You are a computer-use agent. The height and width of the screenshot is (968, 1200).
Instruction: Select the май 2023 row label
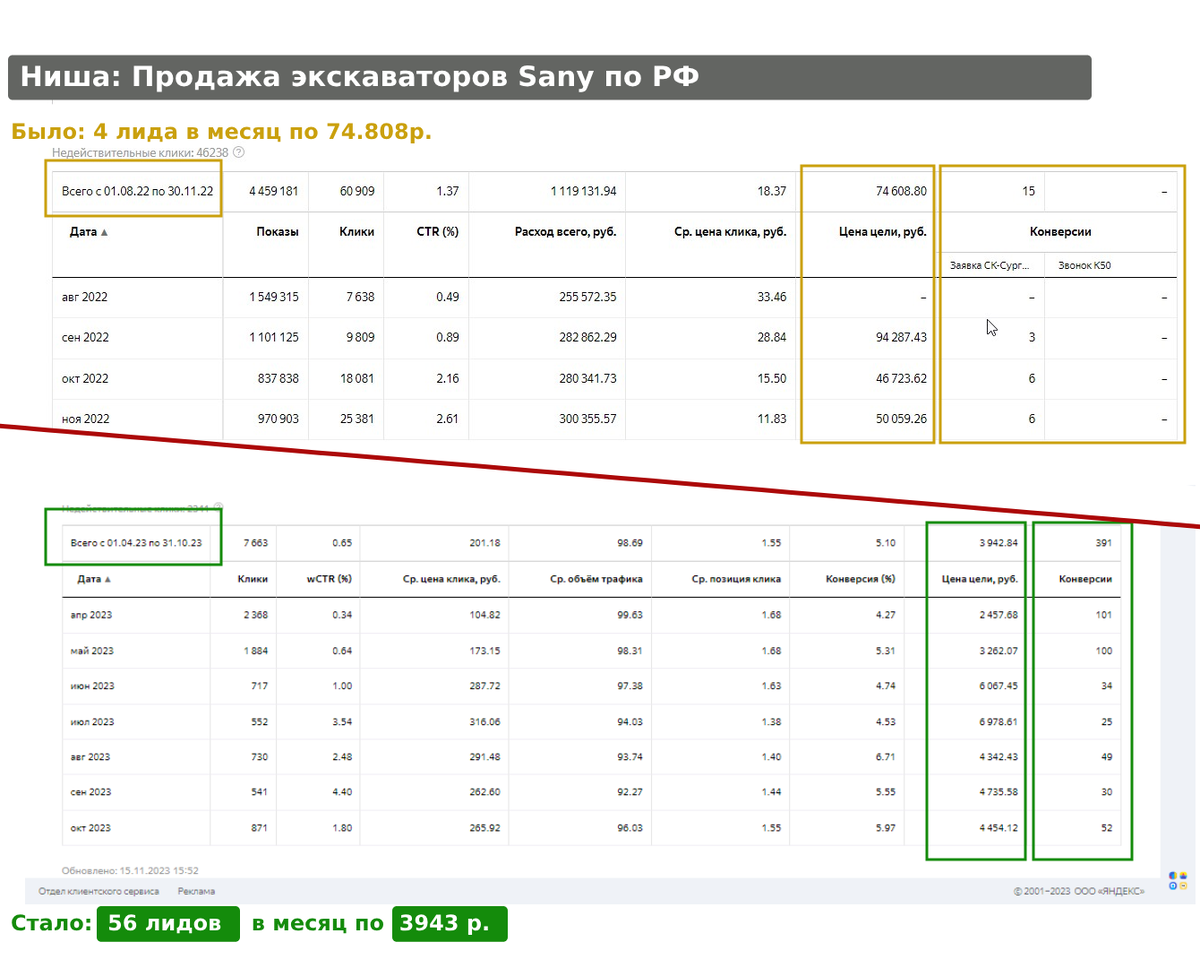(91, 651)
